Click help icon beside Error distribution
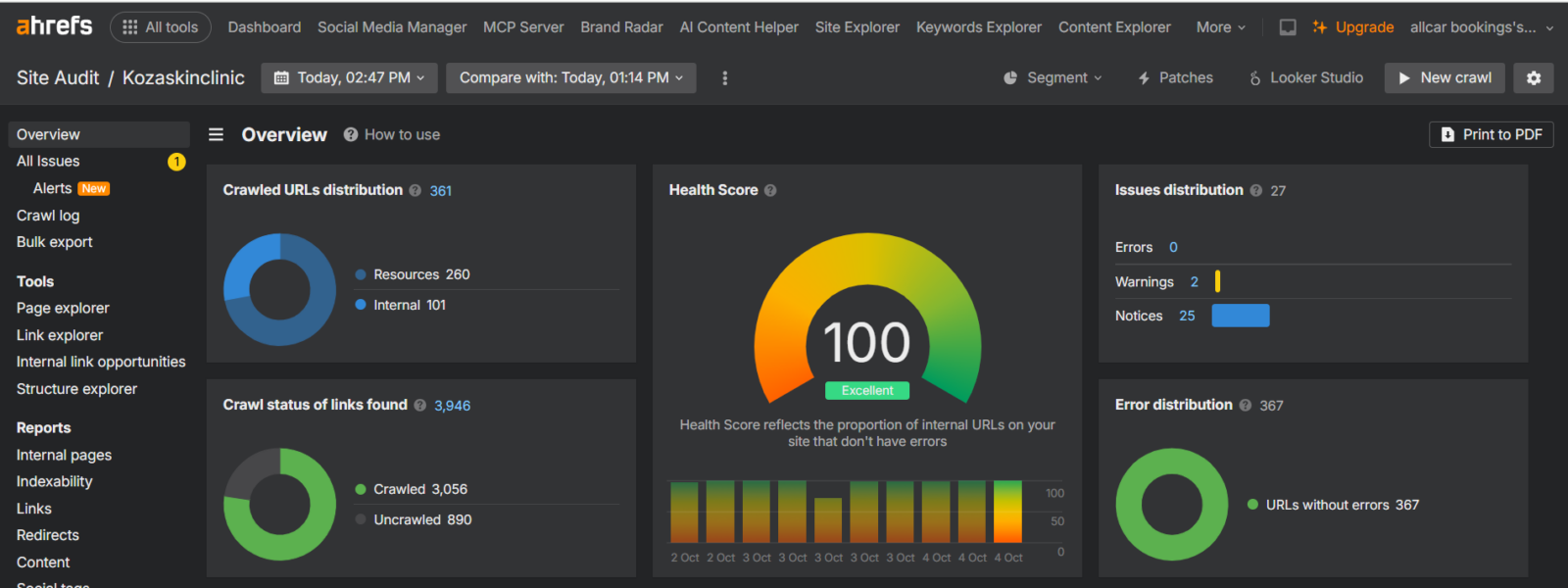The image size is (1568, 588). 1246,406
